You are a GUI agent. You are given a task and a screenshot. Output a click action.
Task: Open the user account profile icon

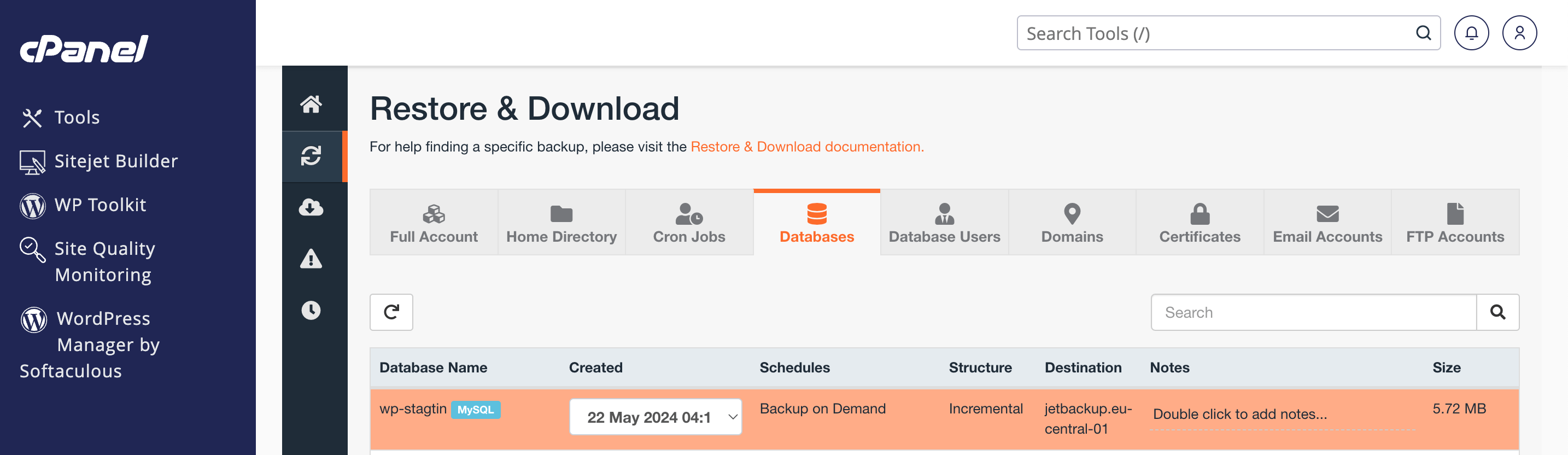[x=1519, y=33]
